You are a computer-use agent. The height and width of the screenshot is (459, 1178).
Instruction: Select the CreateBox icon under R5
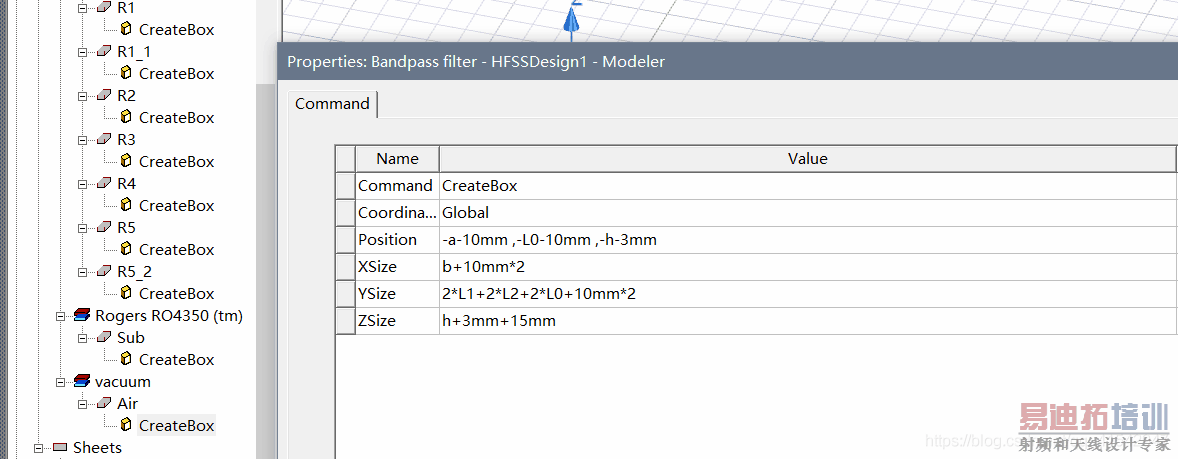click(126, 249)
